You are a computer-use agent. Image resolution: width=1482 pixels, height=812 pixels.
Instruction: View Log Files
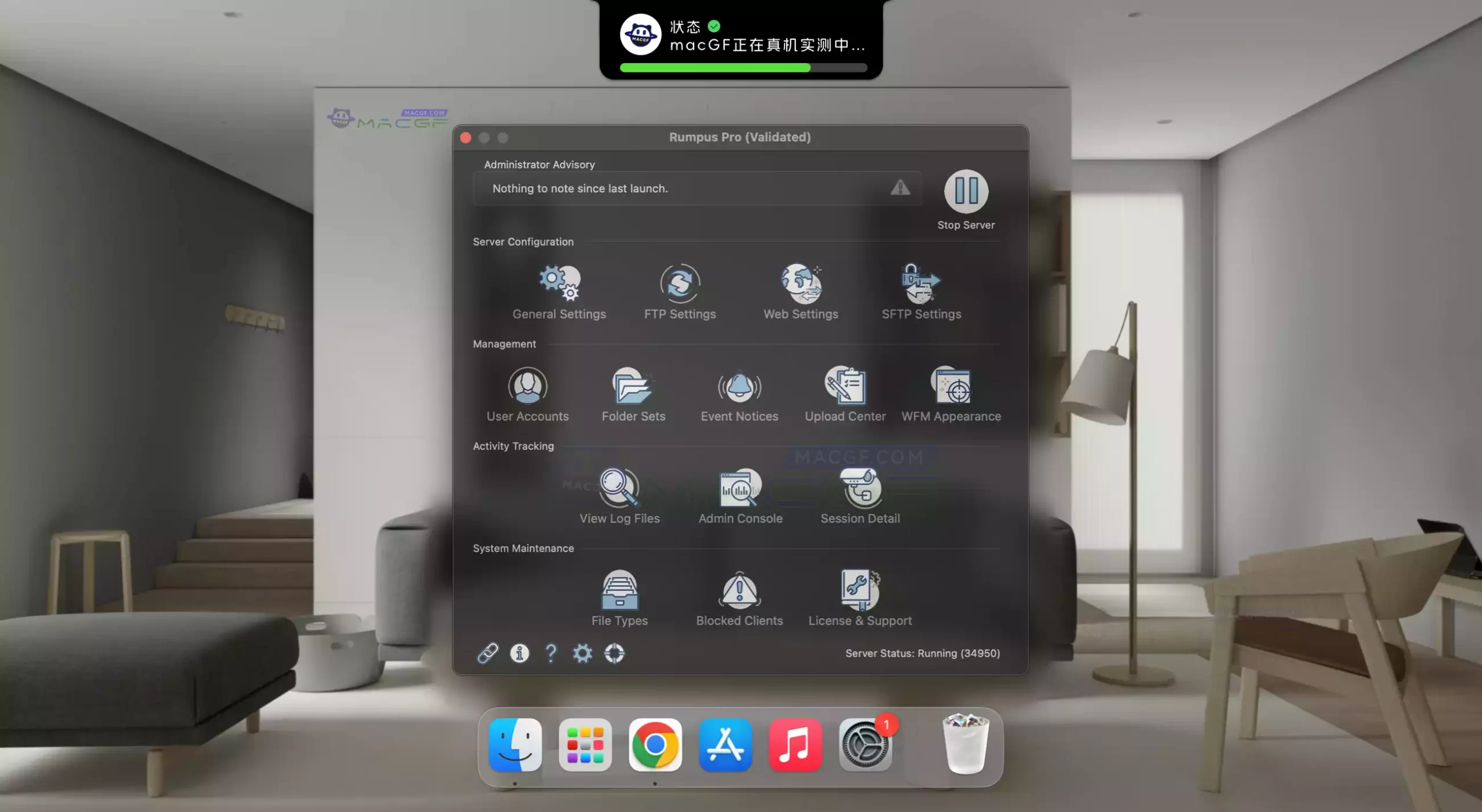coord(619,489)
